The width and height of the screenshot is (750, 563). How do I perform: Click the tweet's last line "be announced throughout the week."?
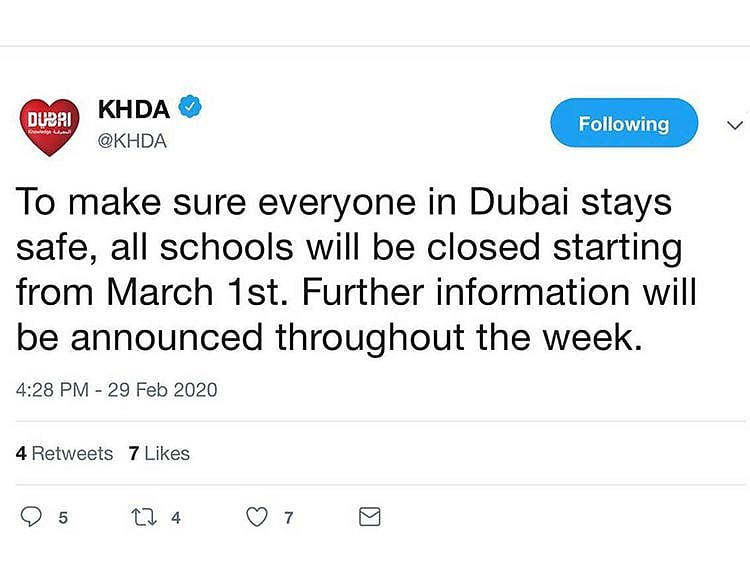(x=327, y=338)
